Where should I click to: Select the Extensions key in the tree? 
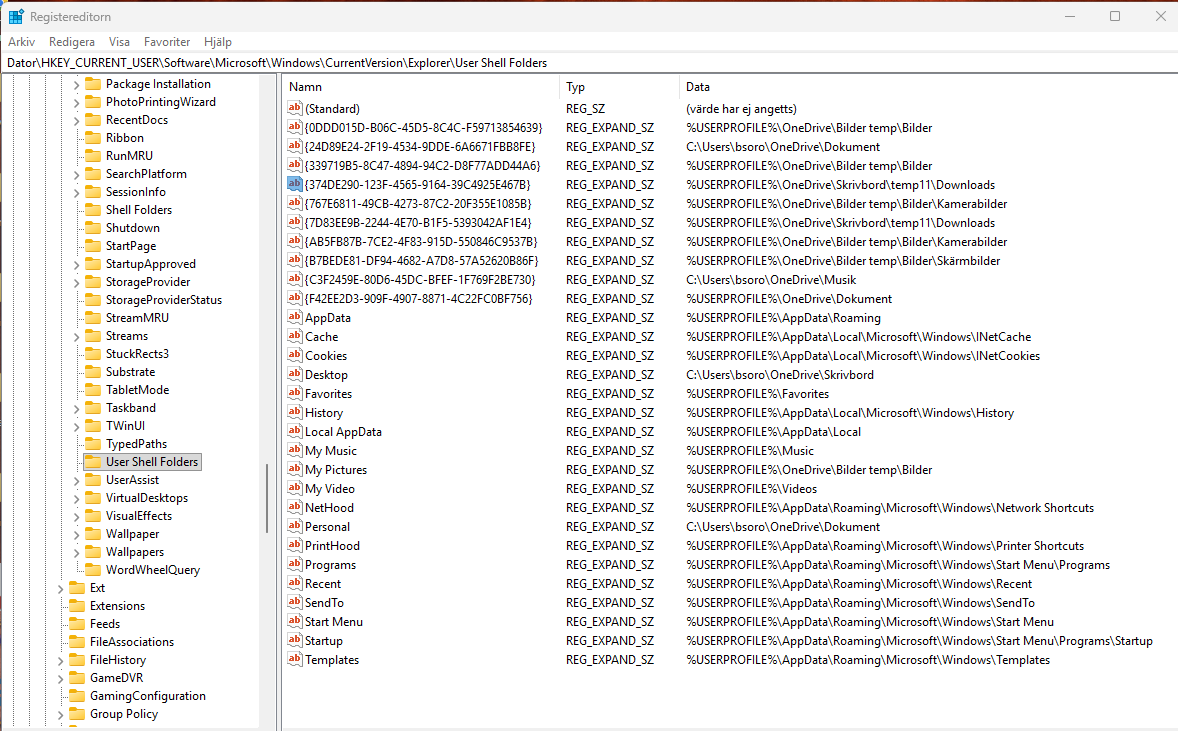117,606
